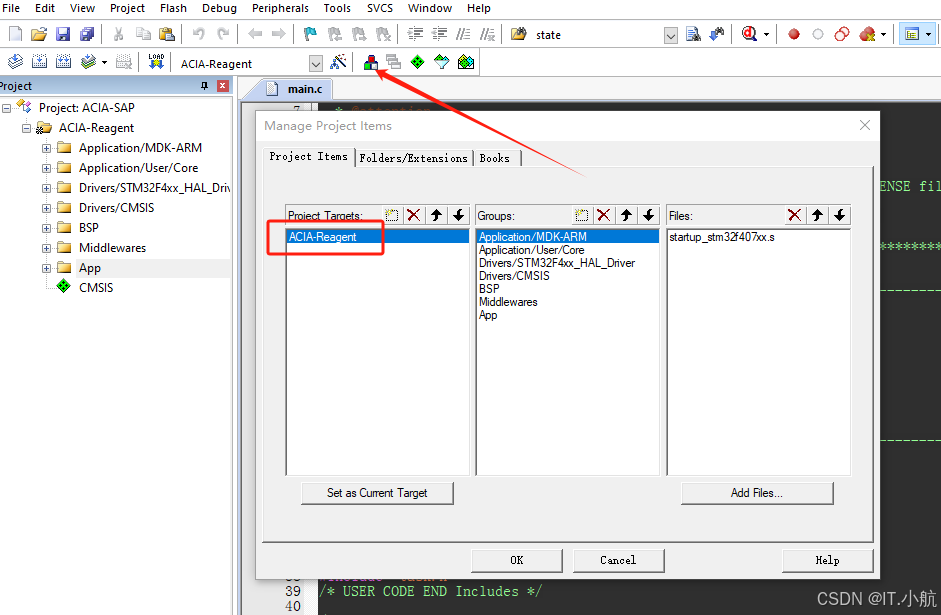
Task: Move project target up arrow
Action: pyautogui.click(x=436, y=215)
